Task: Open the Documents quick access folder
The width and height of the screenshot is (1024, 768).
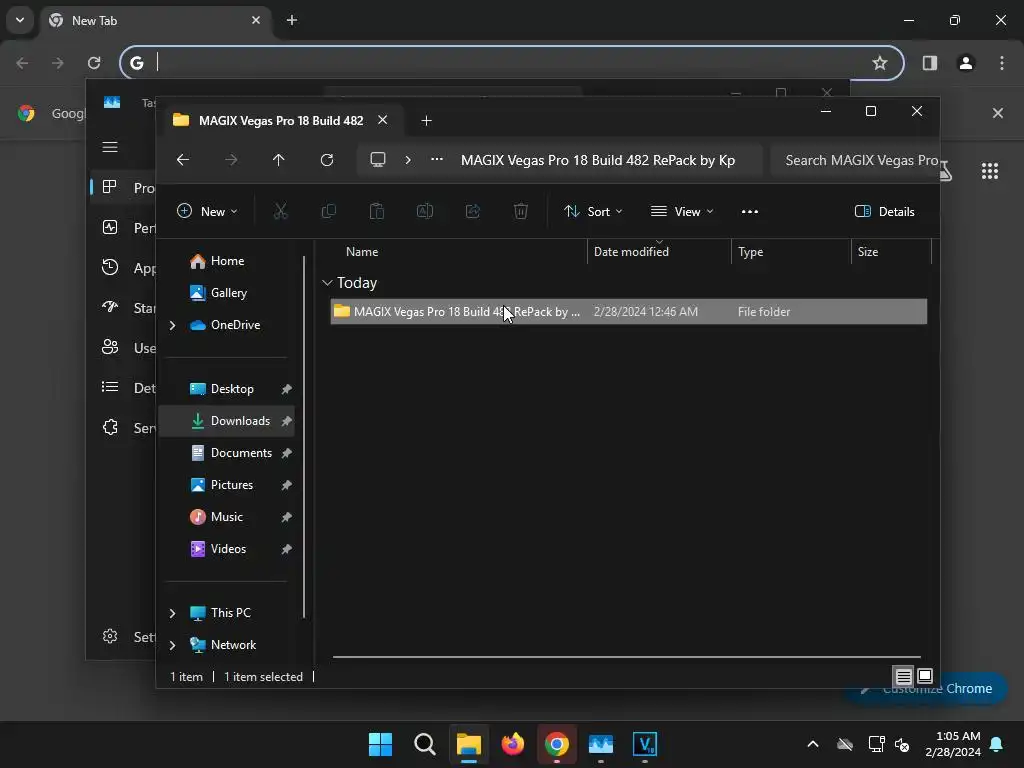Action: coord(226,453)
